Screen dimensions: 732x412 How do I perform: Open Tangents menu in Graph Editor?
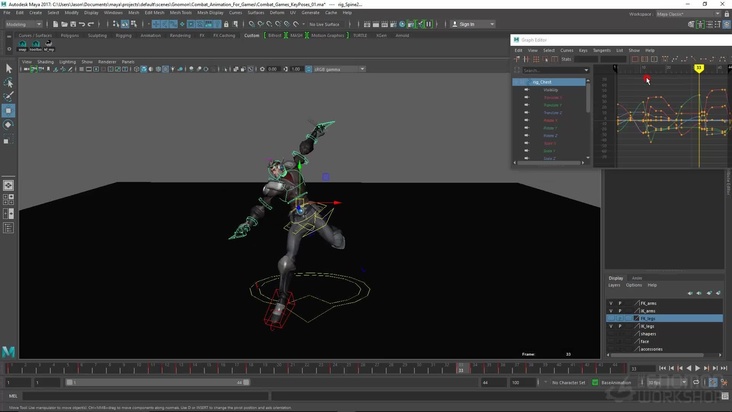[x=602, y=50]
